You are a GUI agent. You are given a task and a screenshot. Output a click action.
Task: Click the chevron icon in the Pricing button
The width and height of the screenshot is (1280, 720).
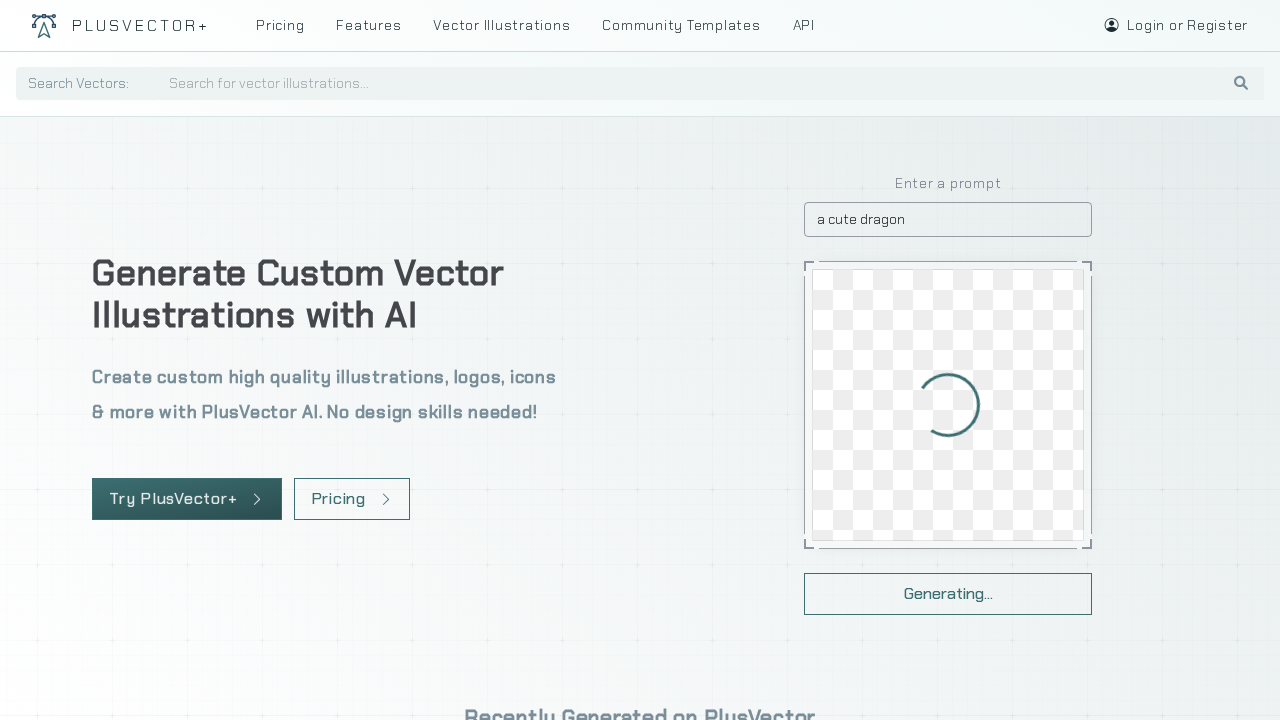point(386,499)
